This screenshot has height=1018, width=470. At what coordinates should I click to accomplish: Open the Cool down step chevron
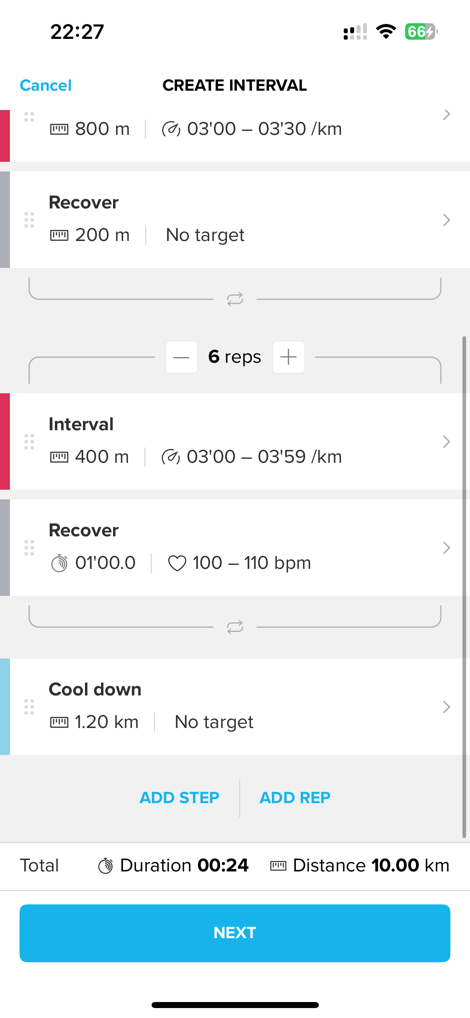point(447,707)
